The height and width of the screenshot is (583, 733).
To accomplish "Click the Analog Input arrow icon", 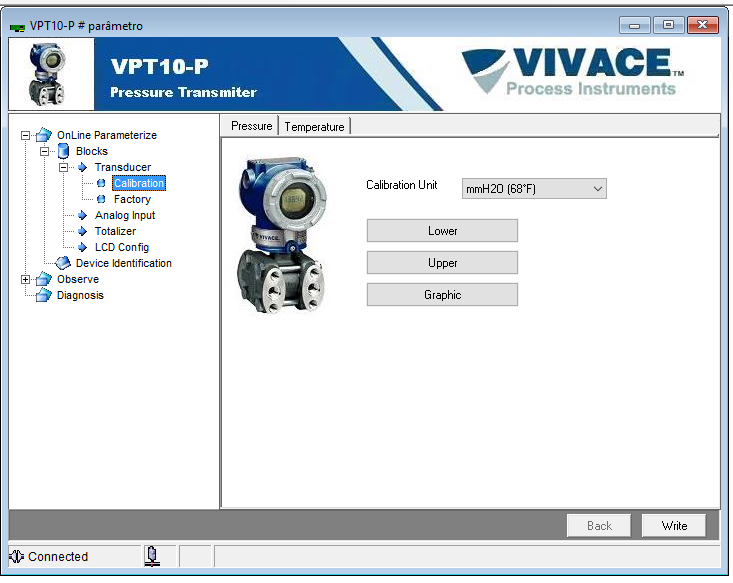I will click(82, 215).
